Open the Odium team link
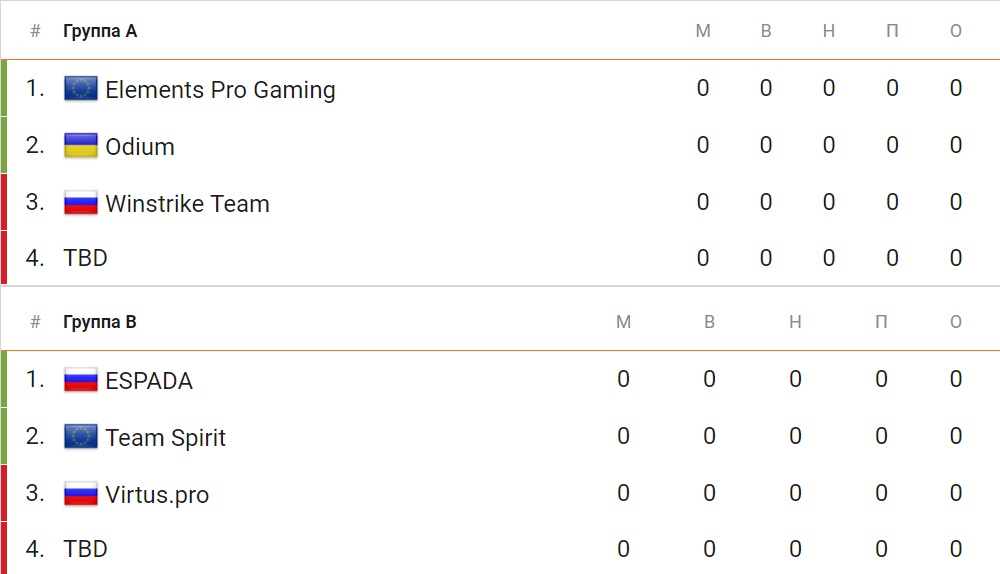This screenshot has width=1000, height=574. [140, 147]
